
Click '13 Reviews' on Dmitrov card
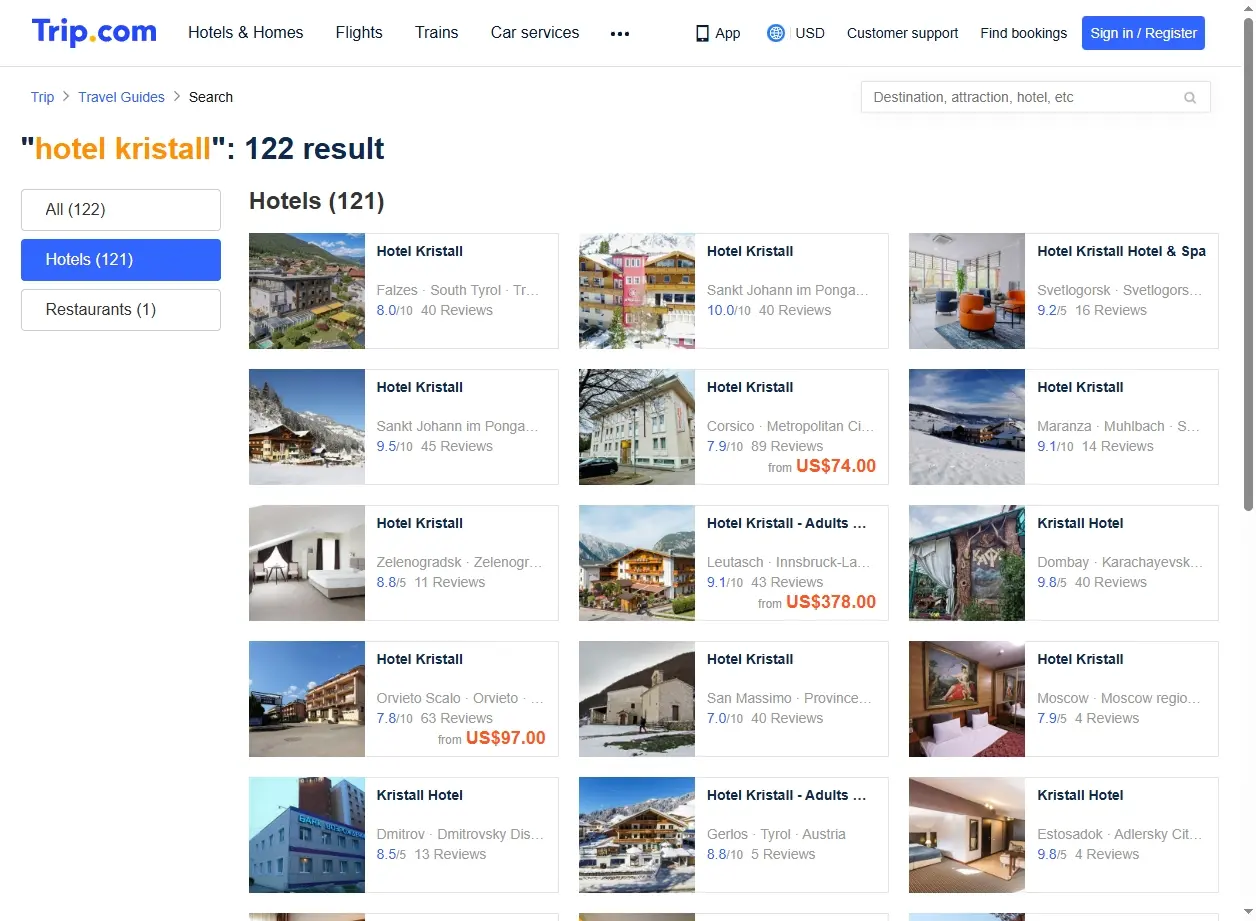point(450,854)
